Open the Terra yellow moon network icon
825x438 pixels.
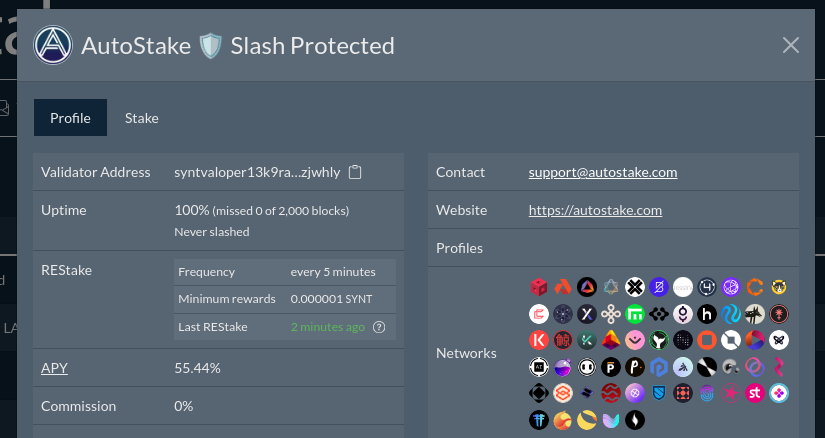[x=587, y=420]
